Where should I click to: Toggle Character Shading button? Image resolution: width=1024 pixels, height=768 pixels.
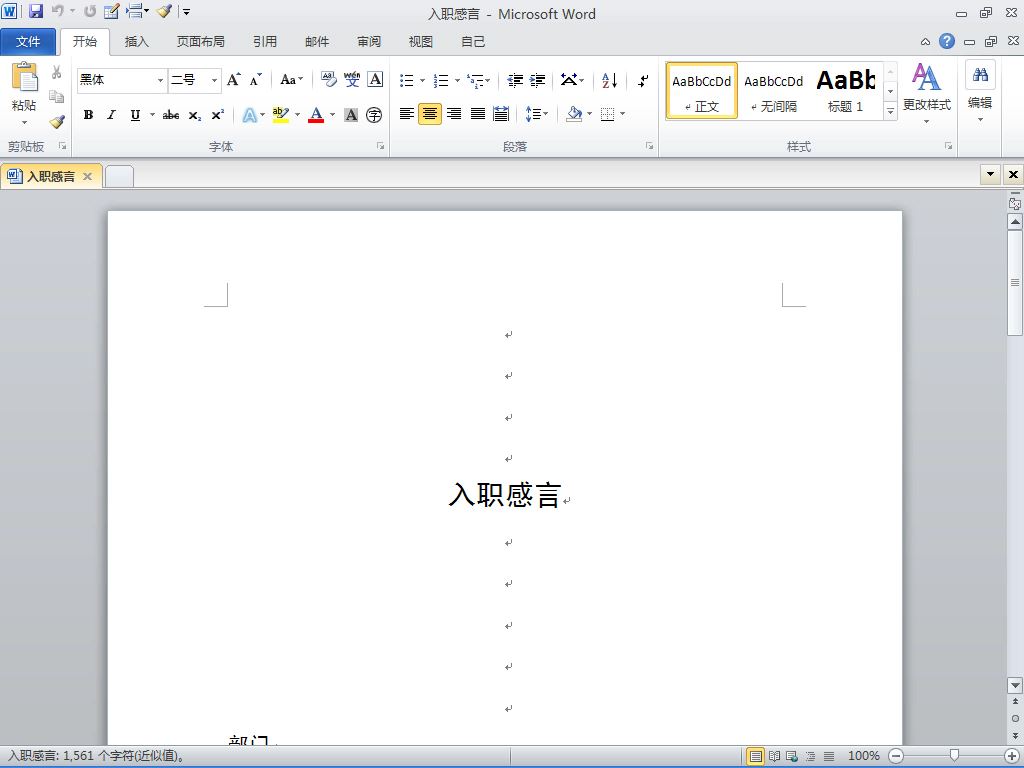click(351, 115)
